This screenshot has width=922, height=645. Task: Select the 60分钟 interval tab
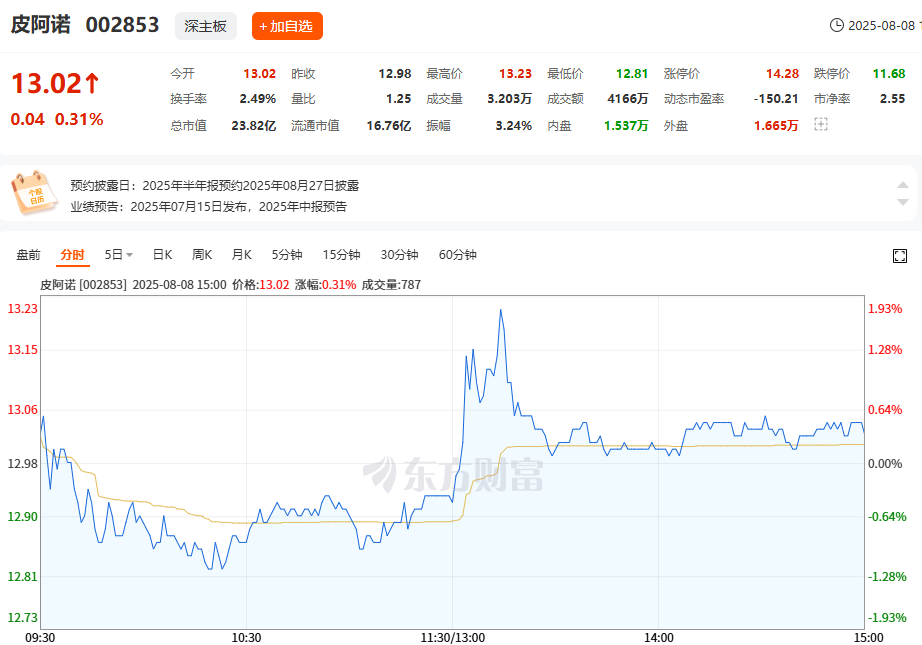(x=457, y=255)
